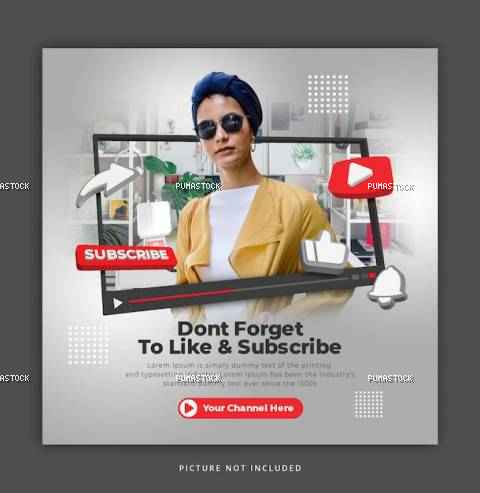The height and width of the screenshot is (493, 480).
Task: Click the PICTURE NOT INCLUDED caption
Action: [x=240, y=468]
